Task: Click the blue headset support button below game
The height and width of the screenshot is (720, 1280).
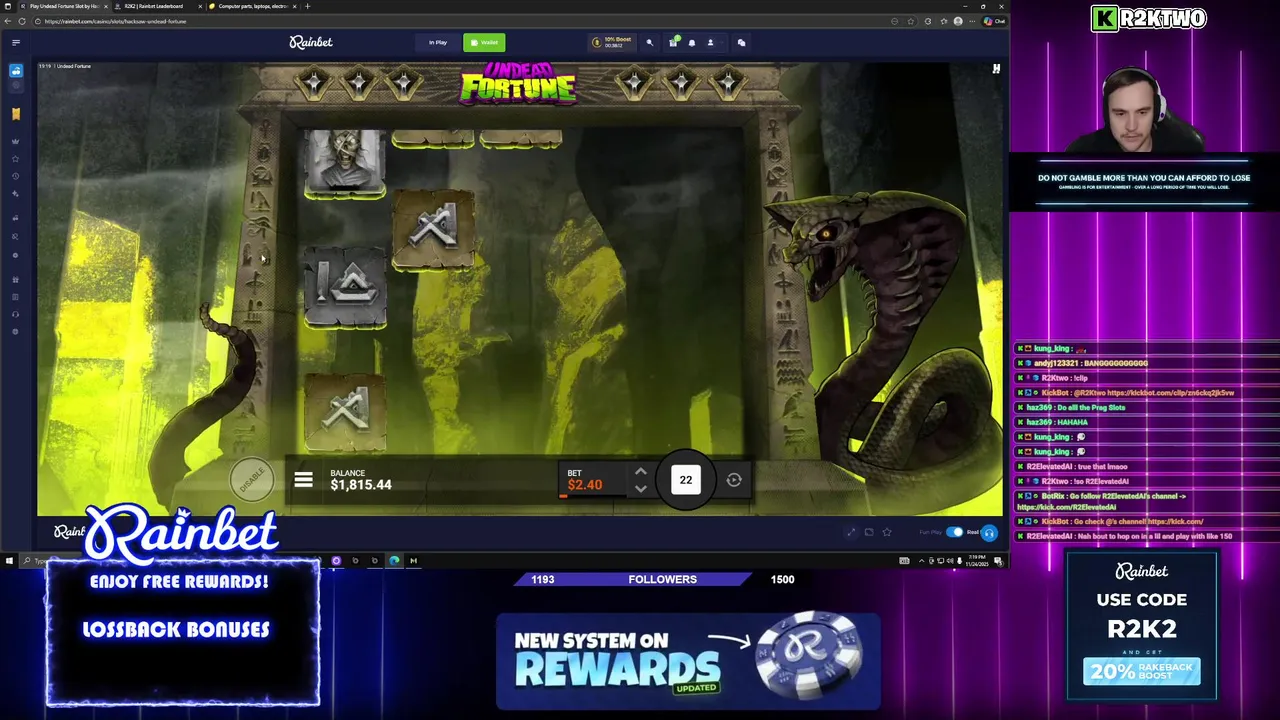Action: tap(989, 532)
